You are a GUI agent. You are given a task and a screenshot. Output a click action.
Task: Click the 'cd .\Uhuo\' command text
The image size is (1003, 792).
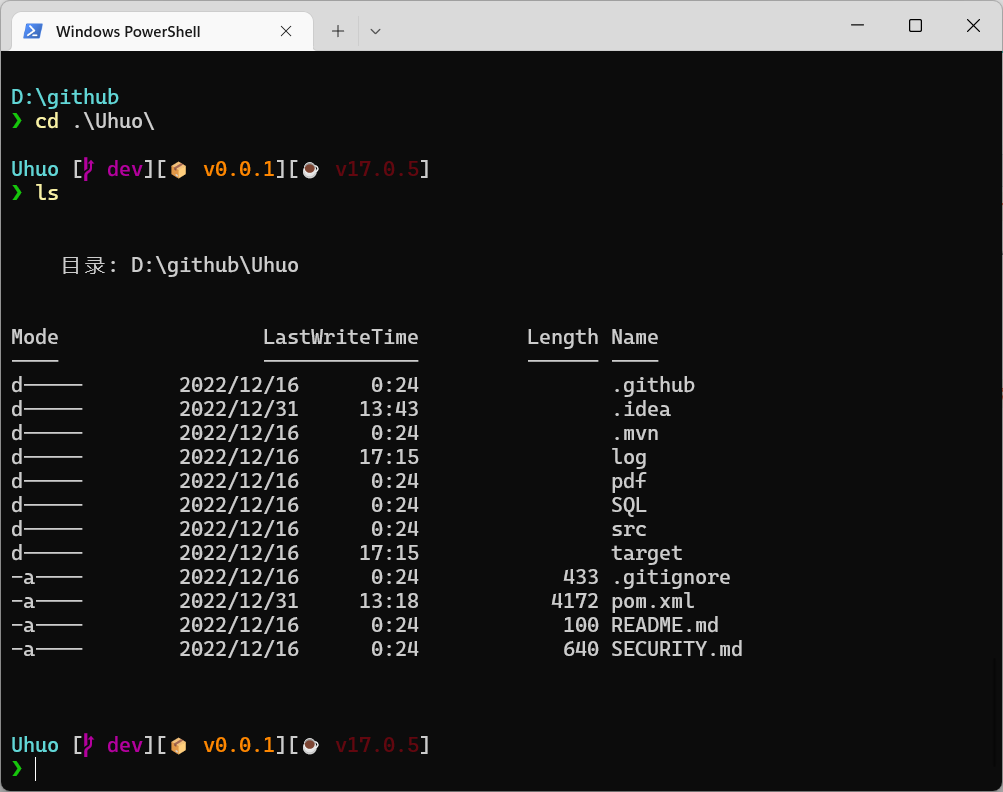pos(95,121)
